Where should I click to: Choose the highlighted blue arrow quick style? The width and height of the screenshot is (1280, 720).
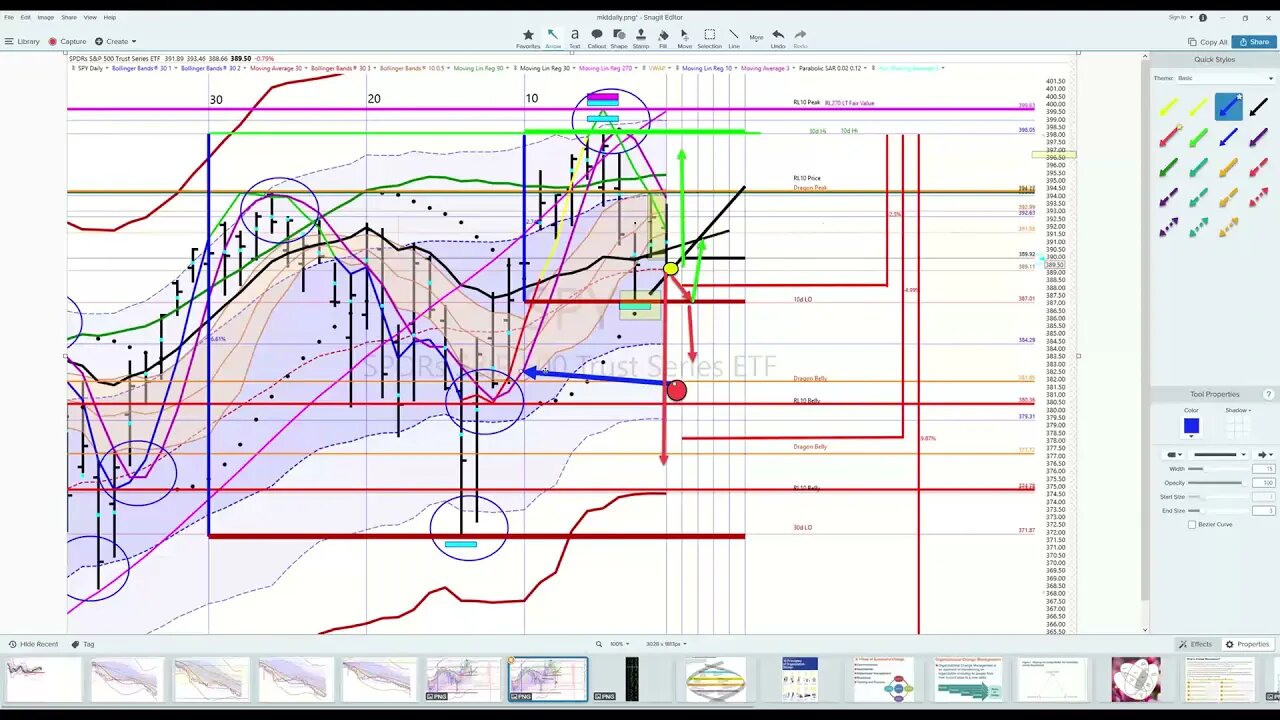[x=1228, y=106]
